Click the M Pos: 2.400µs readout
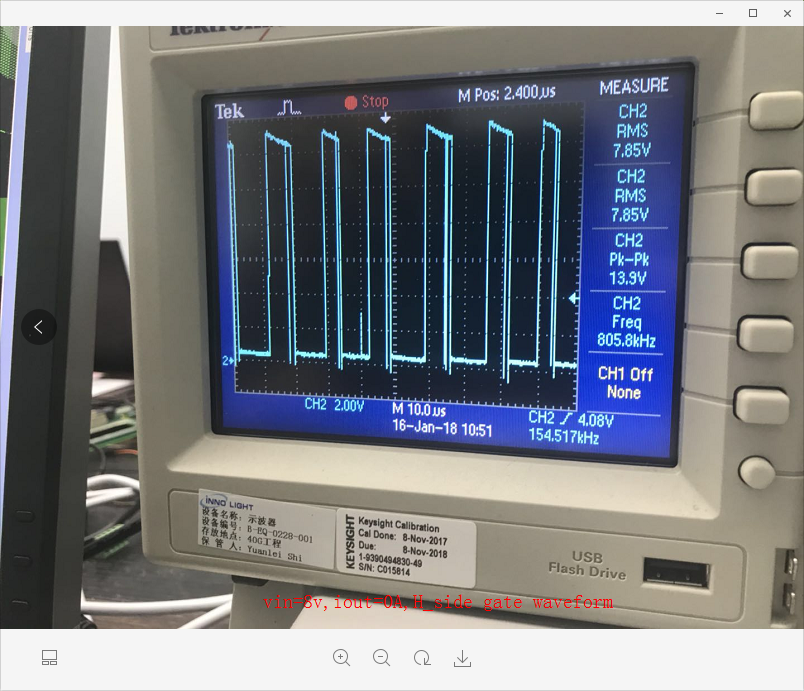 [507, 94]
